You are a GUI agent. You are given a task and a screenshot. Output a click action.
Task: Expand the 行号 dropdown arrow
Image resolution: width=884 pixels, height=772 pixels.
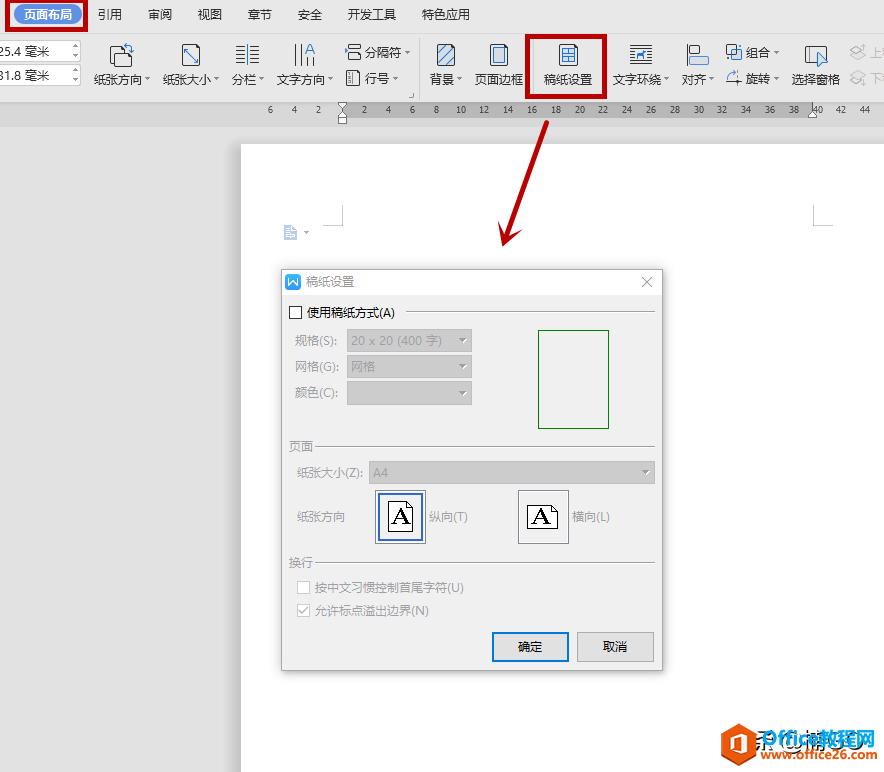pyautogui.click(x=396, y=78)
